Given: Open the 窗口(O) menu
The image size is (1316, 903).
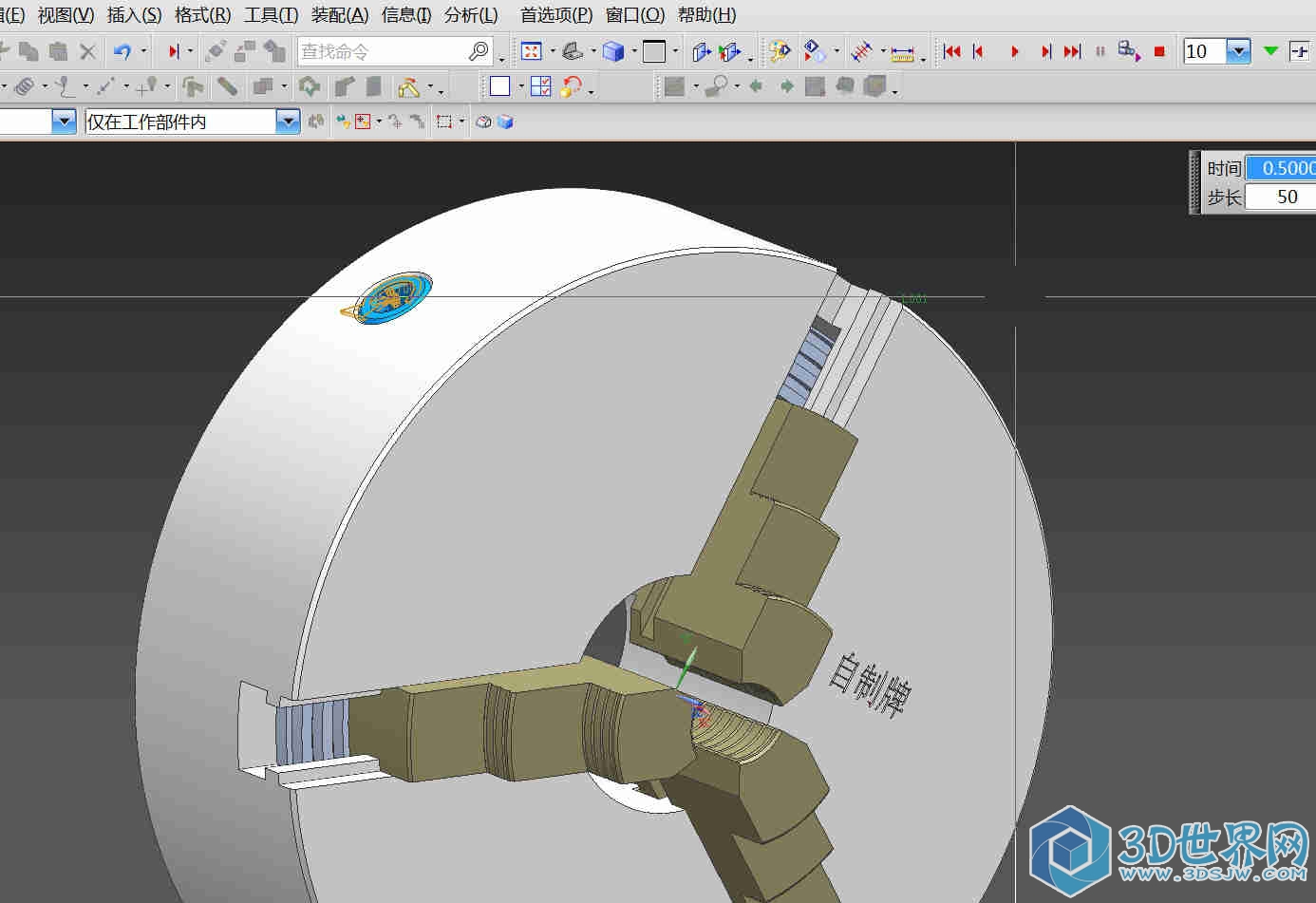Looking at the screenshot, I should [x=635, y=15].
